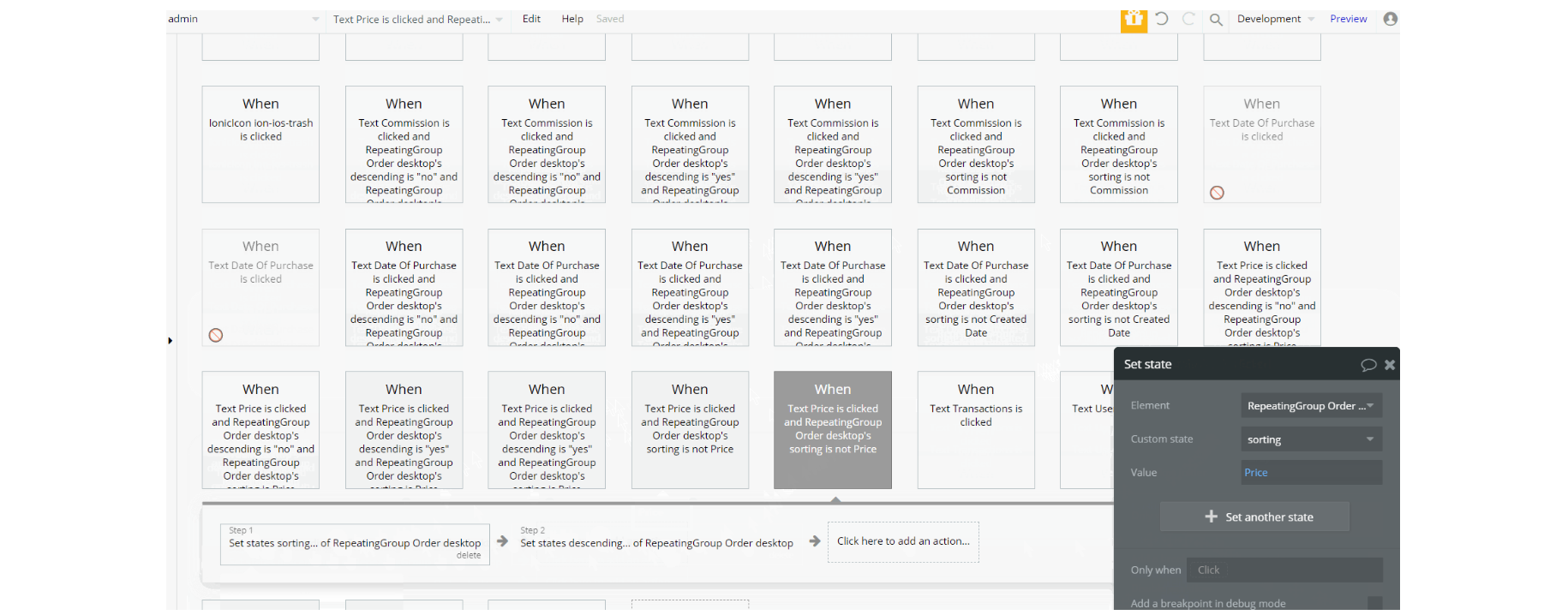The height and width of the screenshot is (615, 1568).
Task: Expand the left sidebar arrow
Action: [170, 341]
